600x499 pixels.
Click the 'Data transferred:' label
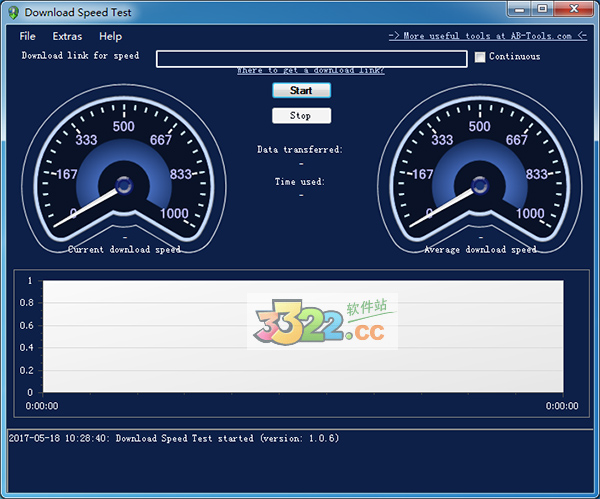tap(300, 150)
